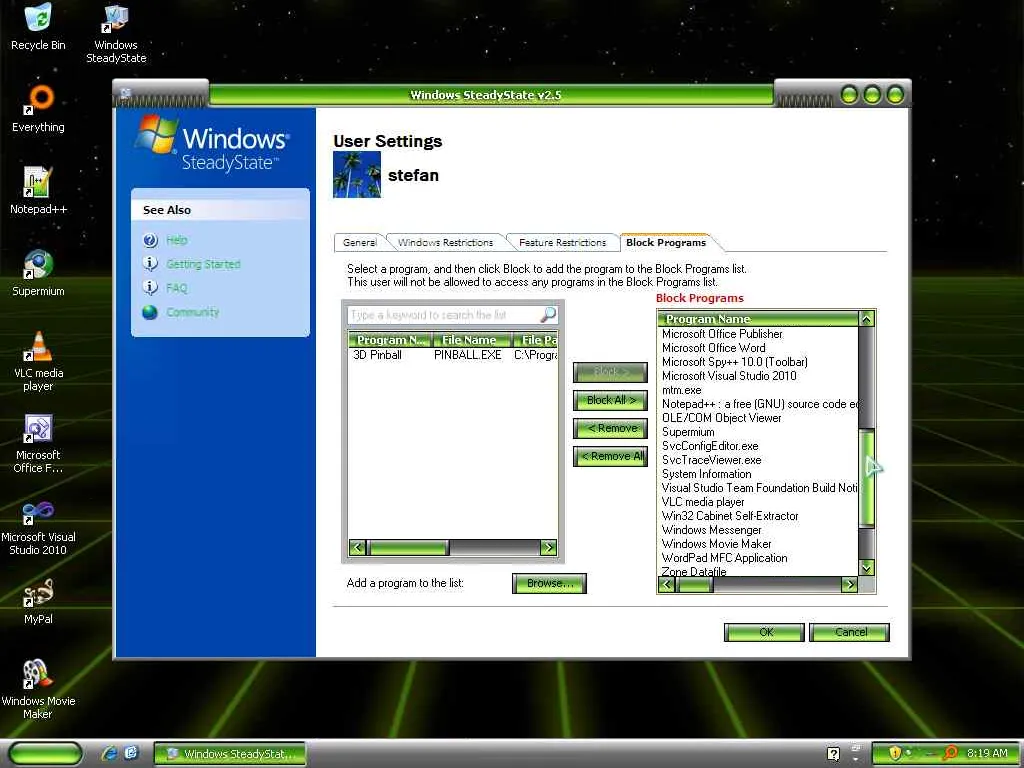Screen dimensions: 1024x768
Task: Open the Supermium desktop shortcut
Action: coord(38,273)
